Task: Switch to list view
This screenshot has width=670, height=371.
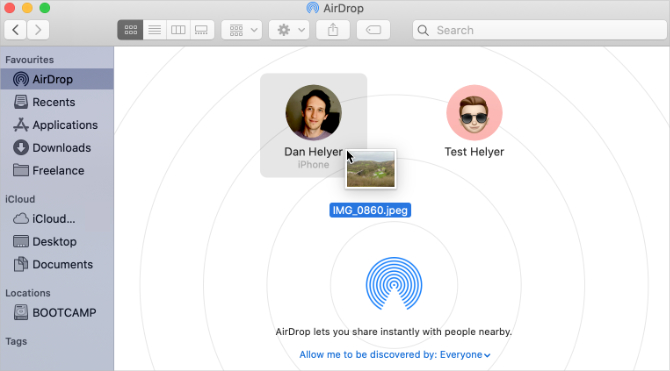Action: tap(155, 30)
